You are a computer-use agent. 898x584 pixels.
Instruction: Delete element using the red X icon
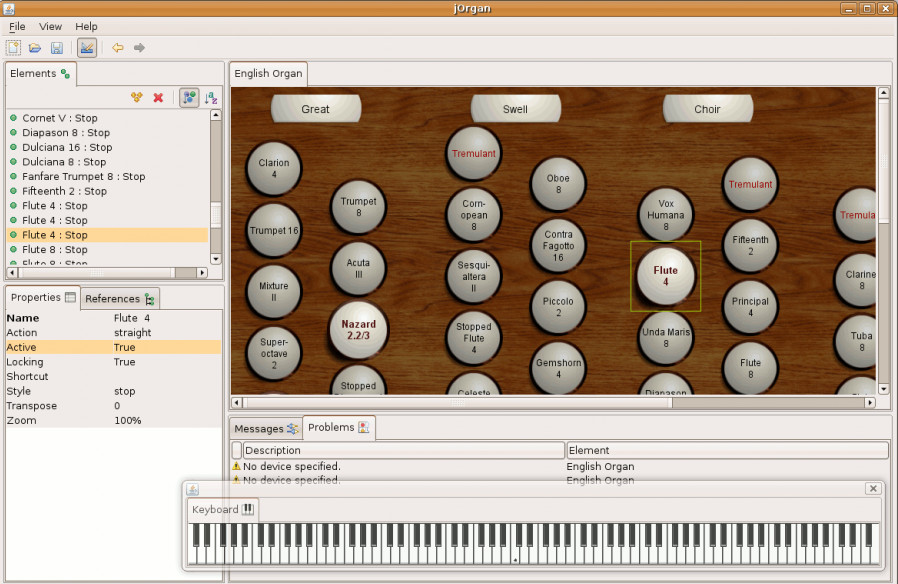pyautogui.click(x=158, y=97)
